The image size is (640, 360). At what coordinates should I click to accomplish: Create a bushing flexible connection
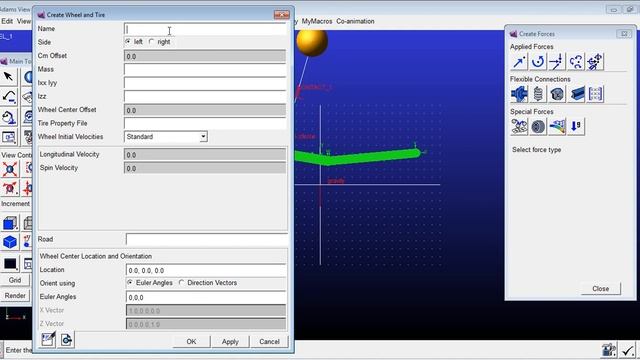pos(519,94)
